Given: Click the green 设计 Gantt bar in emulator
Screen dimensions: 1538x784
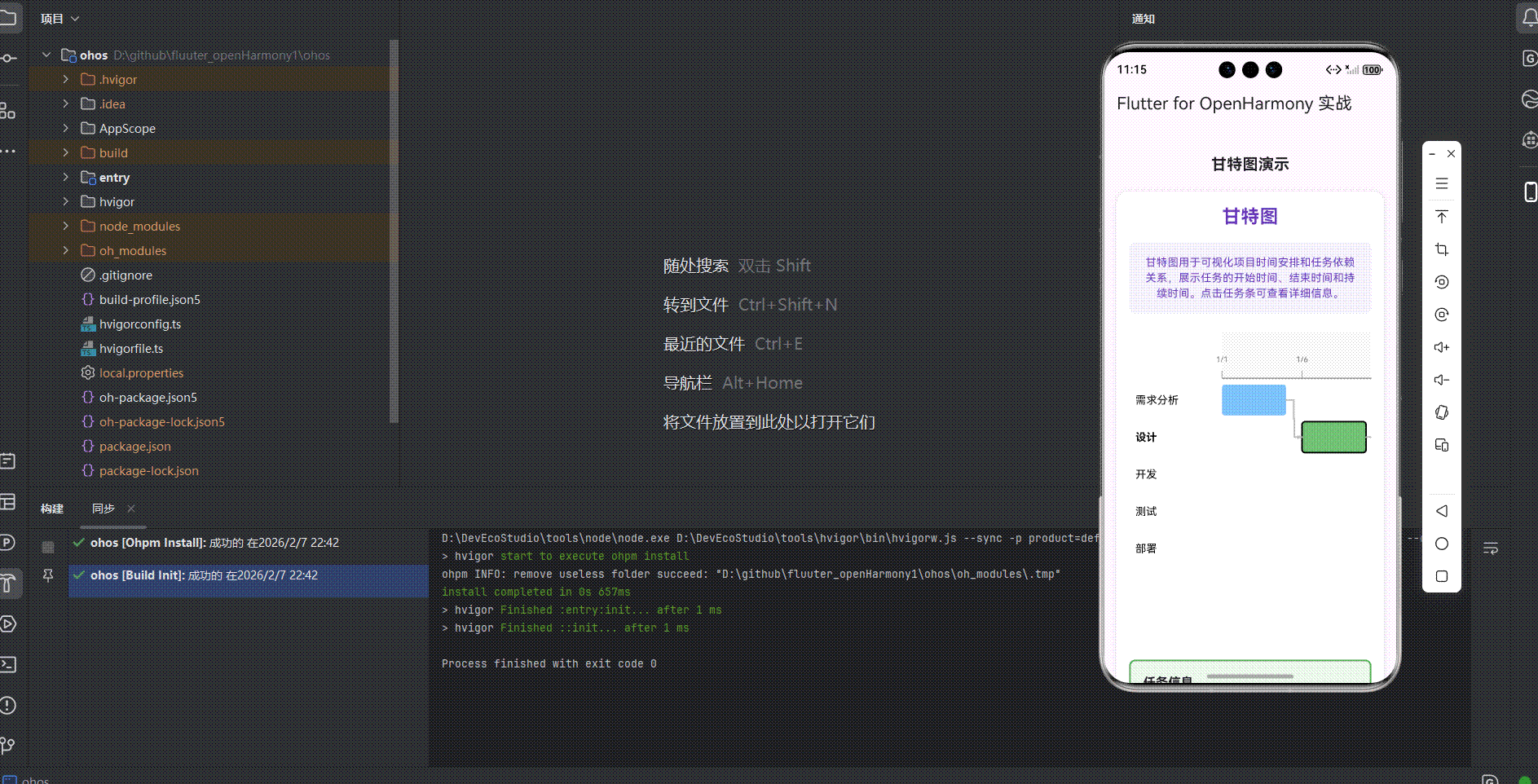Looking at the screenshot, I should pyautogui.click(x=1333, y=437).
